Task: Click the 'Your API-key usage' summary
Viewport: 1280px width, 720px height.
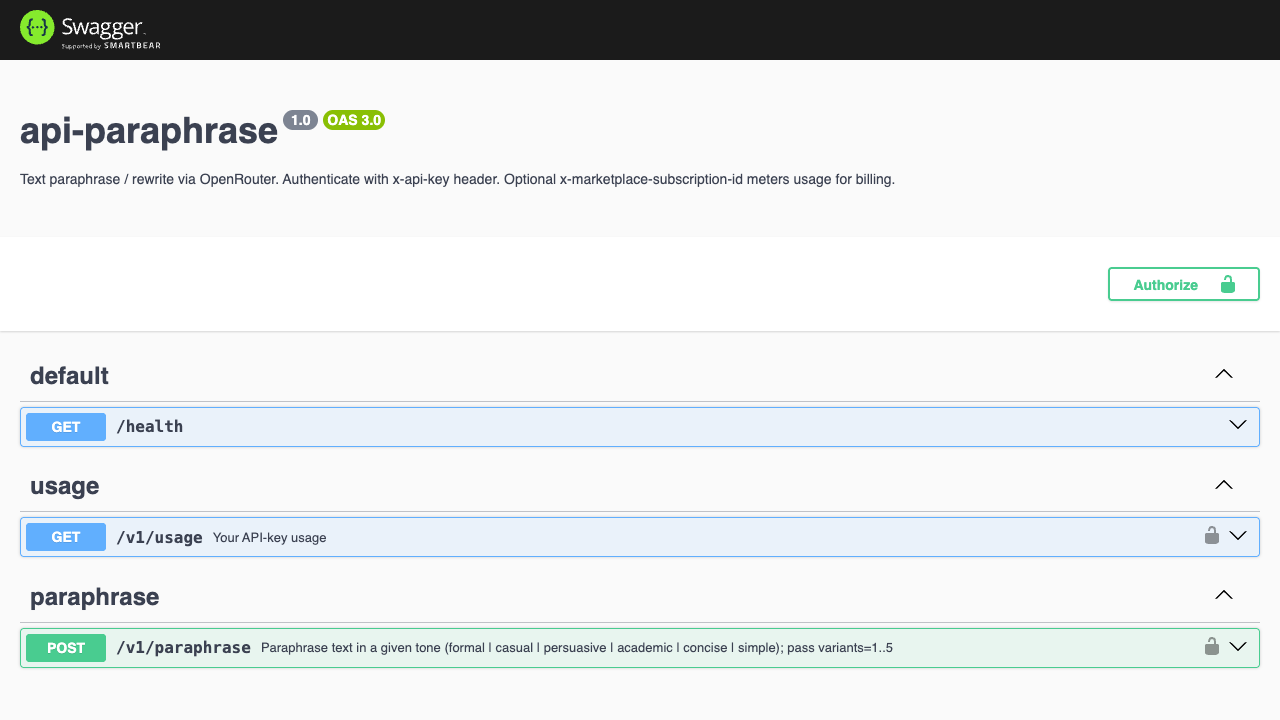Action: click(x=270, y=538)
